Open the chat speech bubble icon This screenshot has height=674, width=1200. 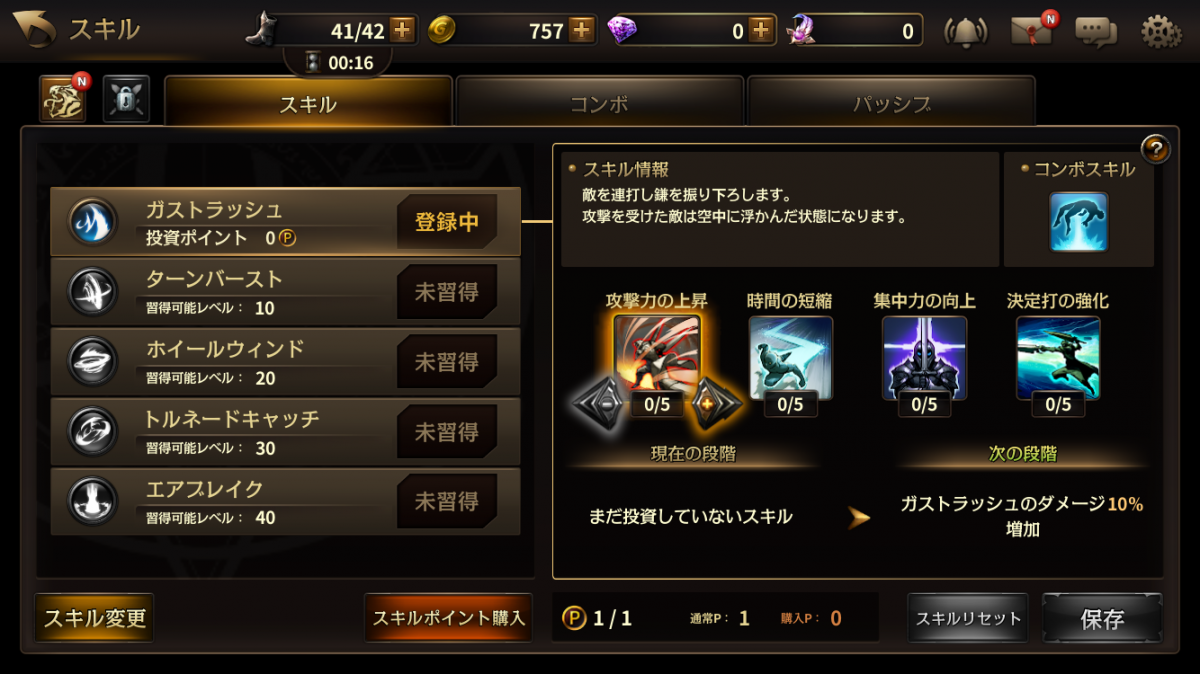(x=1096, y=32)
